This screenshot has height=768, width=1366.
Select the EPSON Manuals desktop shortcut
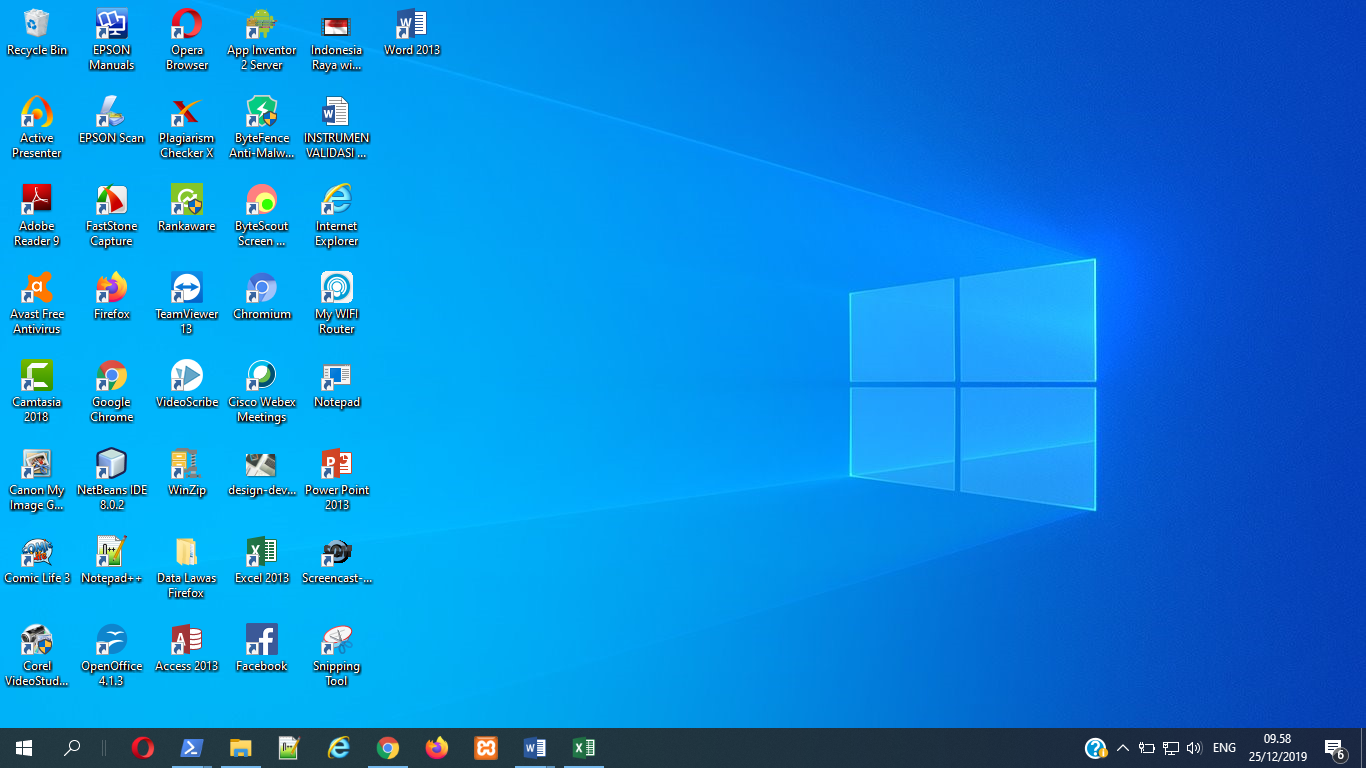tap(111, 39)
